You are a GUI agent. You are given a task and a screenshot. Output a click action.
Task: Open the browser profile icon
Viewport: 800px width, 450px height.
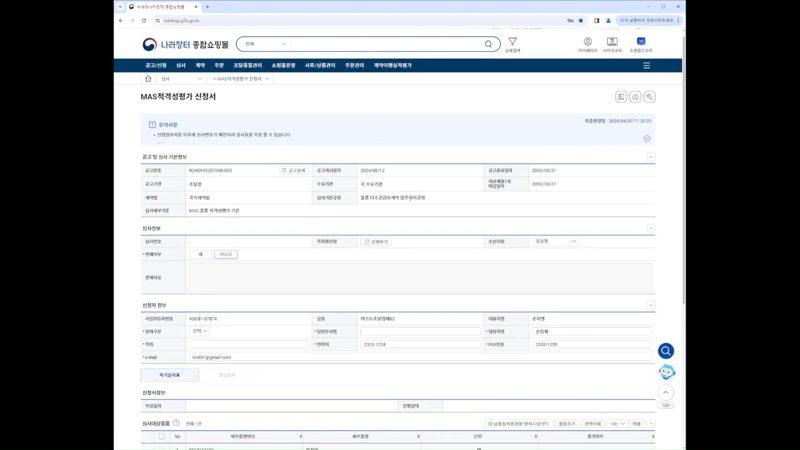click(608, 20)
